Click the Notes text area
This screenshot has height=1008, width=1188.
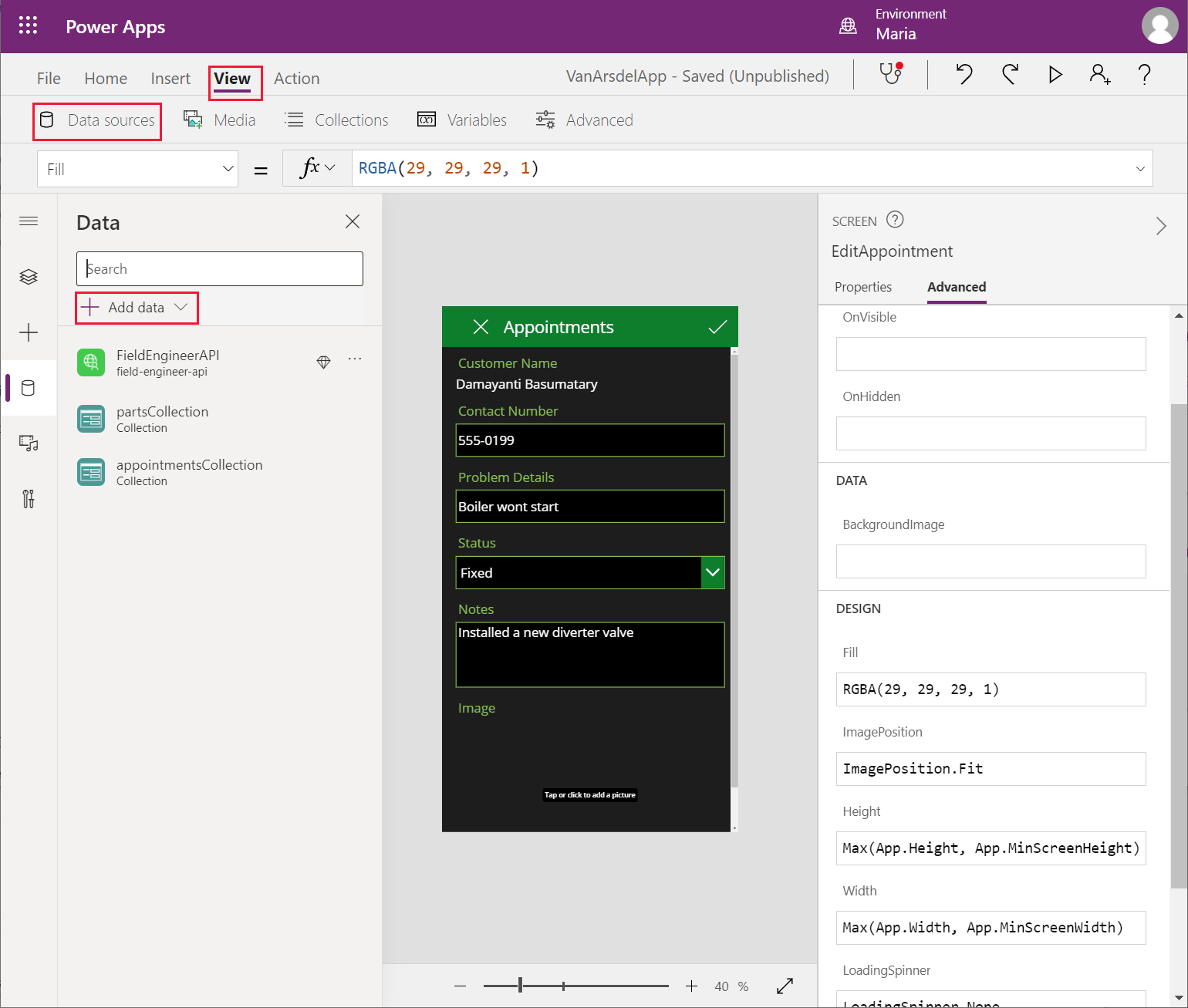tap(590, 655)
